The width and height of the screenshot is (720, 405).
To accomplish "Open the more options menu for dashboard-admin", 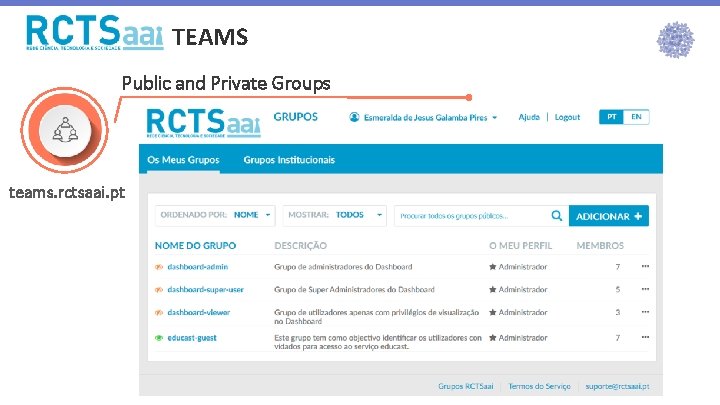I will point(645,266).
